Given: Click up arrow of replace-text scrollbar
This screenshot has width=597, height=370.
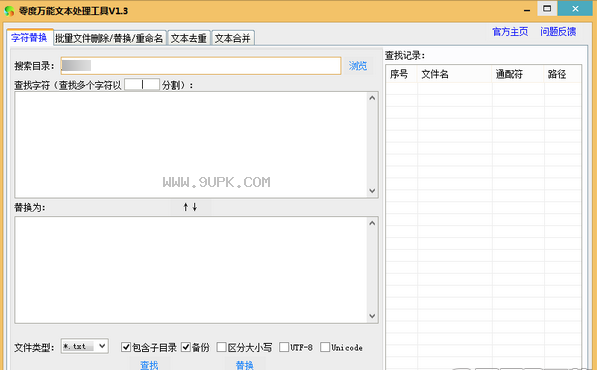Looking at the screenshot, I should [x=372, y=223].
